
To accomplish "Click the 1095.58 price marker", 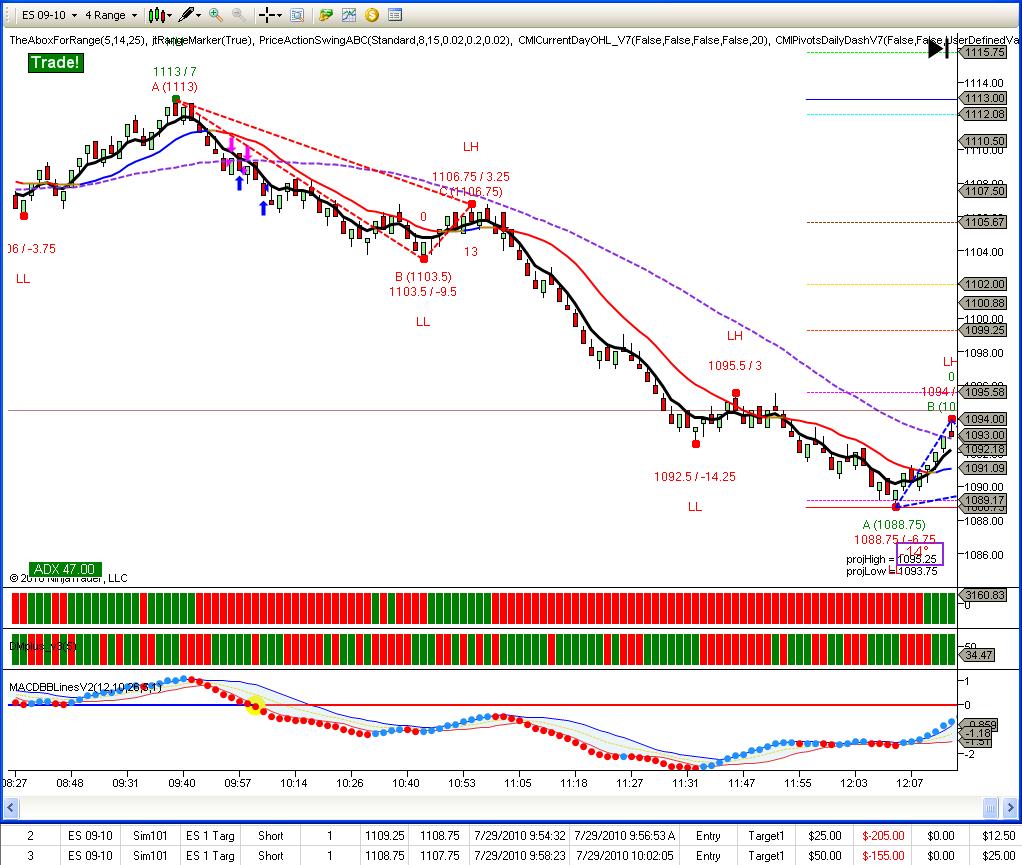I will pyautogui.click(x=983, y=392).
